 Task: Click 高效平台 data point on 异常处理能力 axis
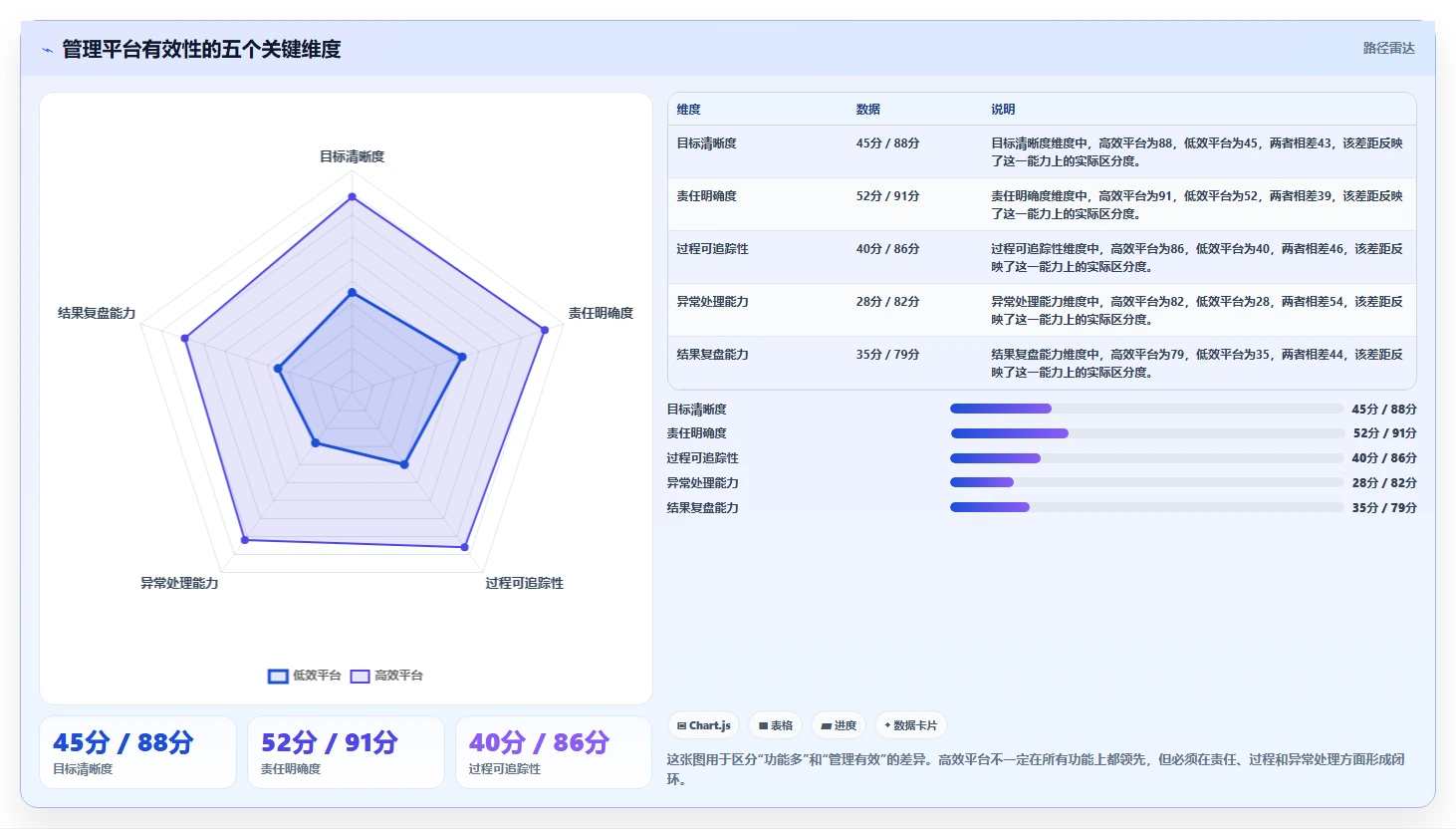244,540
